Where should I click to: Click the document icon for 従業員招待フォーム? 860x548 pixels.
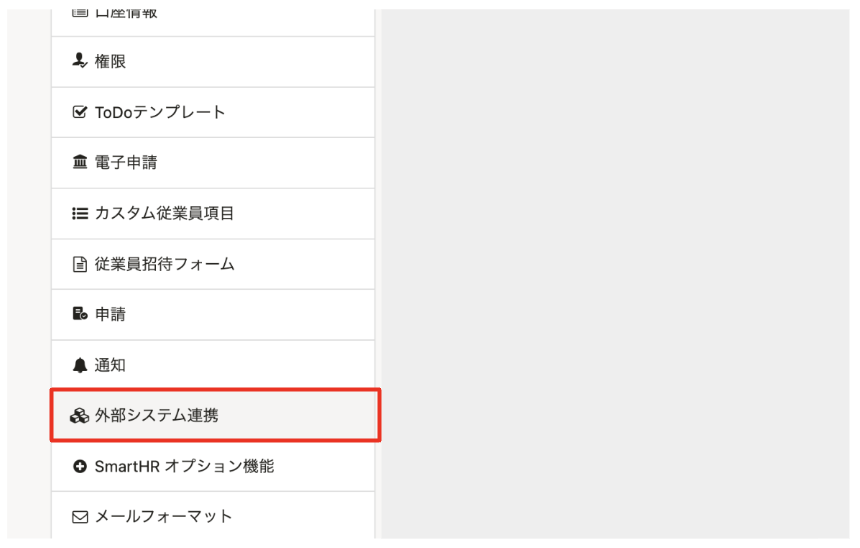(x=80, y=264)
